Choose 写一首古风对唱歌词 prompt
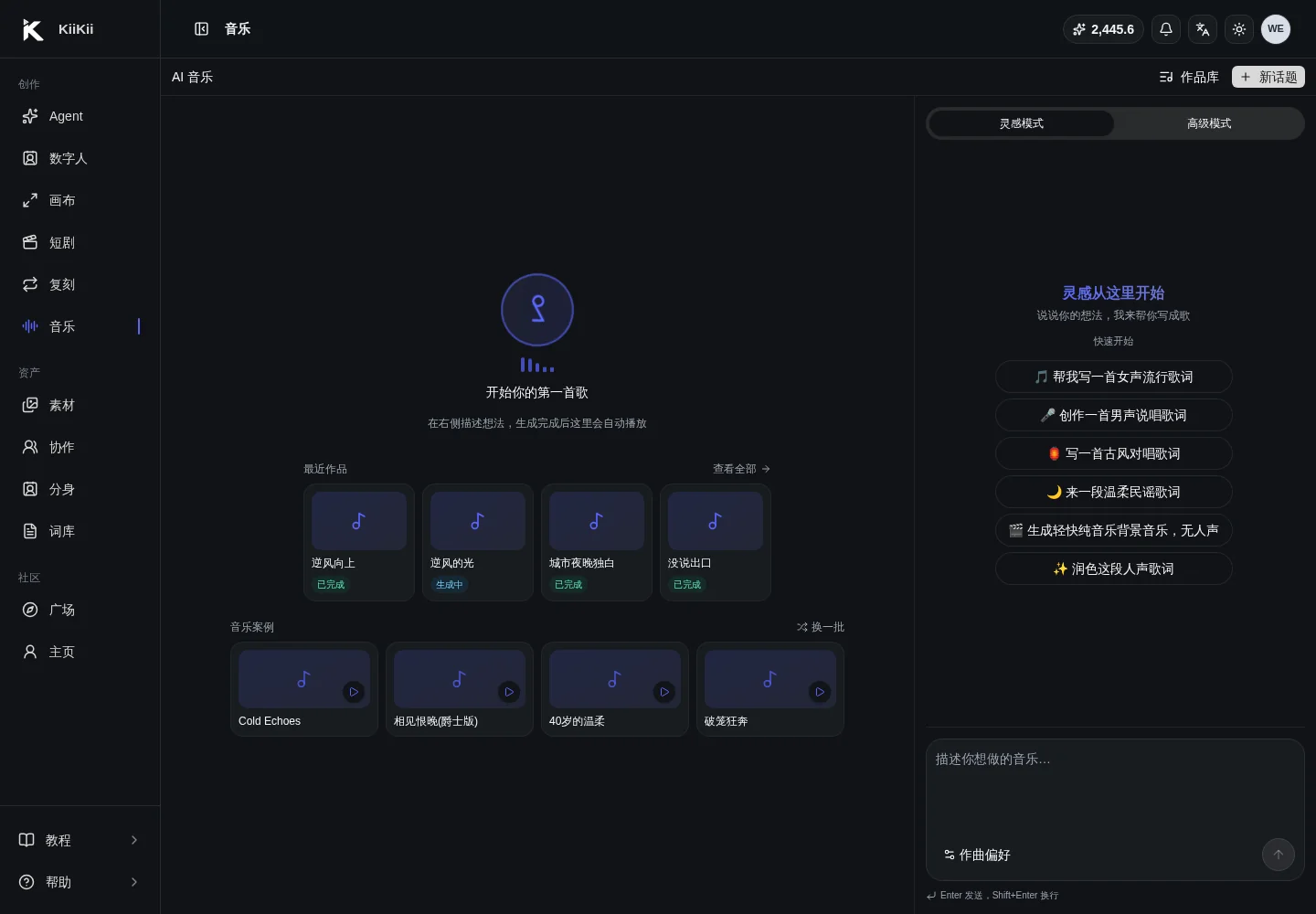This screenshot has height=914, width=1316. tap(1113, 453)
